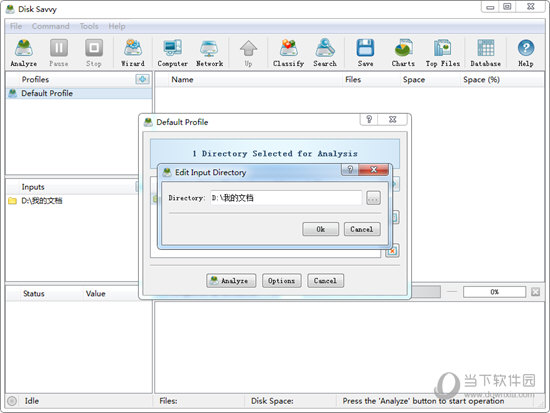Viewport: 550px width, 413px height.
Task: Open the Search tool
Action: point(325,53)
